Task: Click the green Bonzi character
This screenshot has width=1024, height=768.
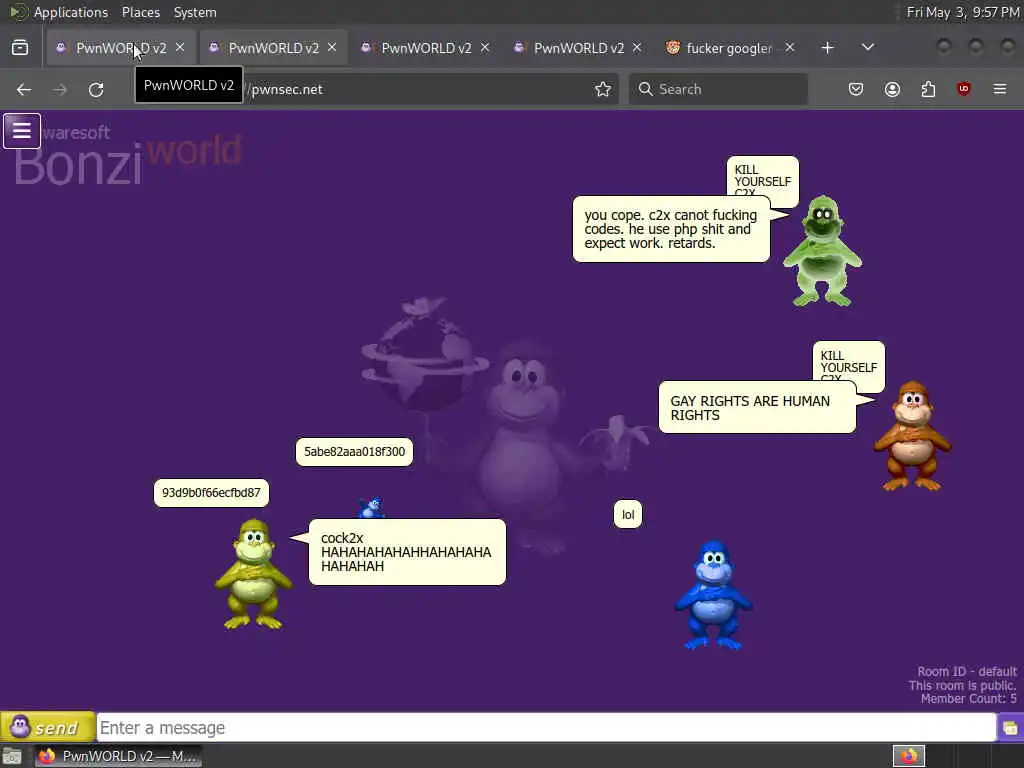Action: coord(822,251)
